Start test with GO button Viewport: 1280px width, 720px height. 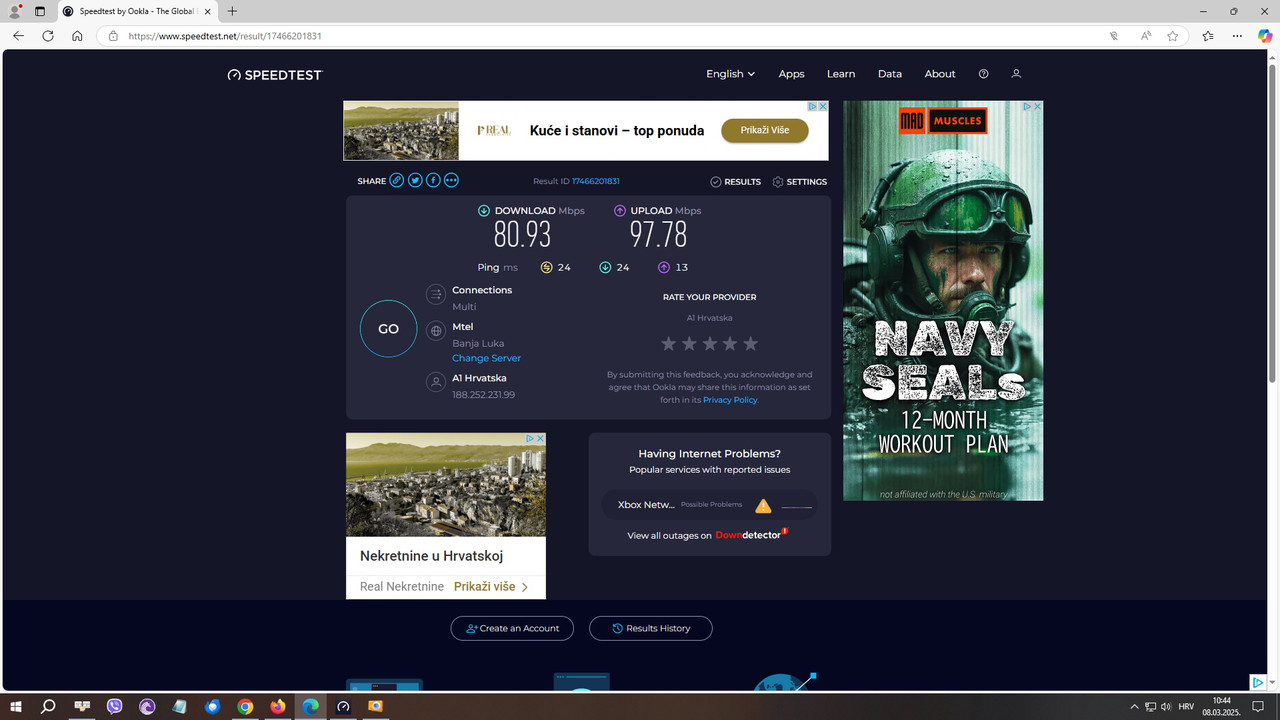coord(388,329)
